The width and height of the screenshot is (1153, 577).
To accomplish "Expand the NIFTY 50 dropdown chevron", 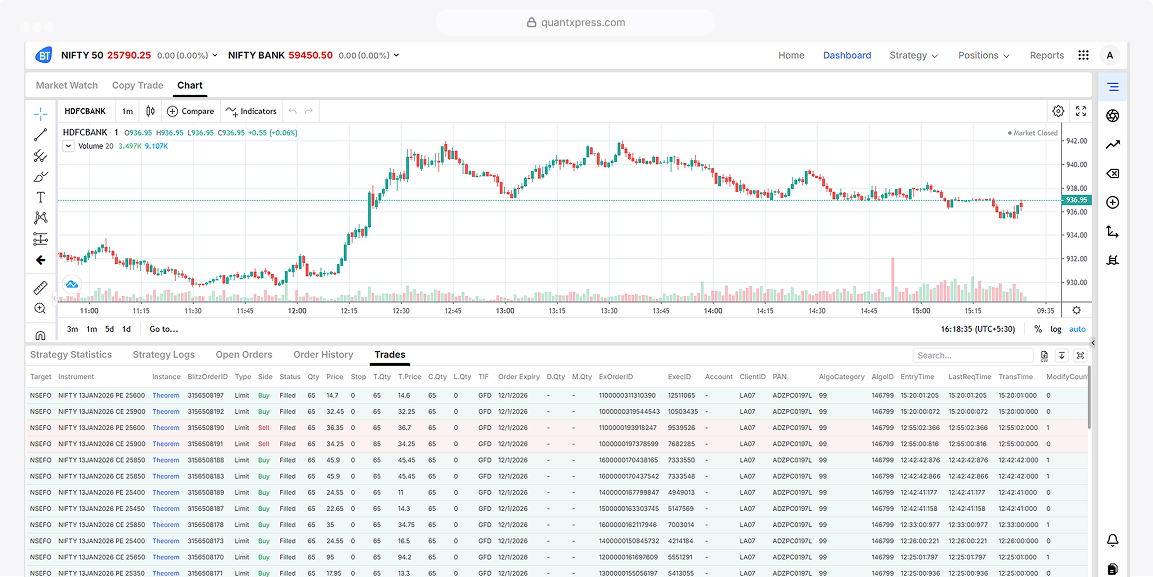I will pos(215,55).
